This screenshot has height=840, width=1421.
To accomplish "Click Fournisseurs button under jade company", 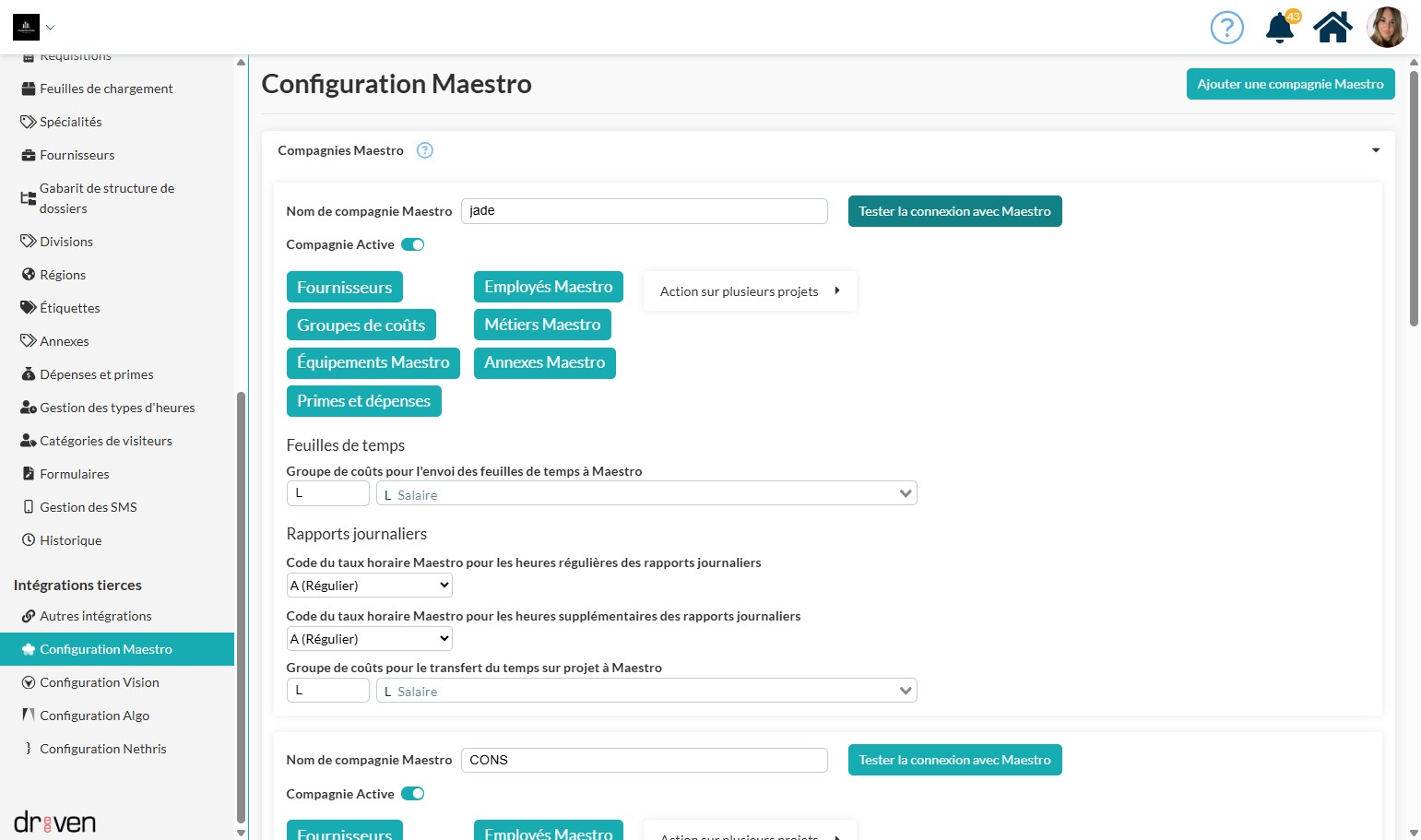I will point(344,287).
